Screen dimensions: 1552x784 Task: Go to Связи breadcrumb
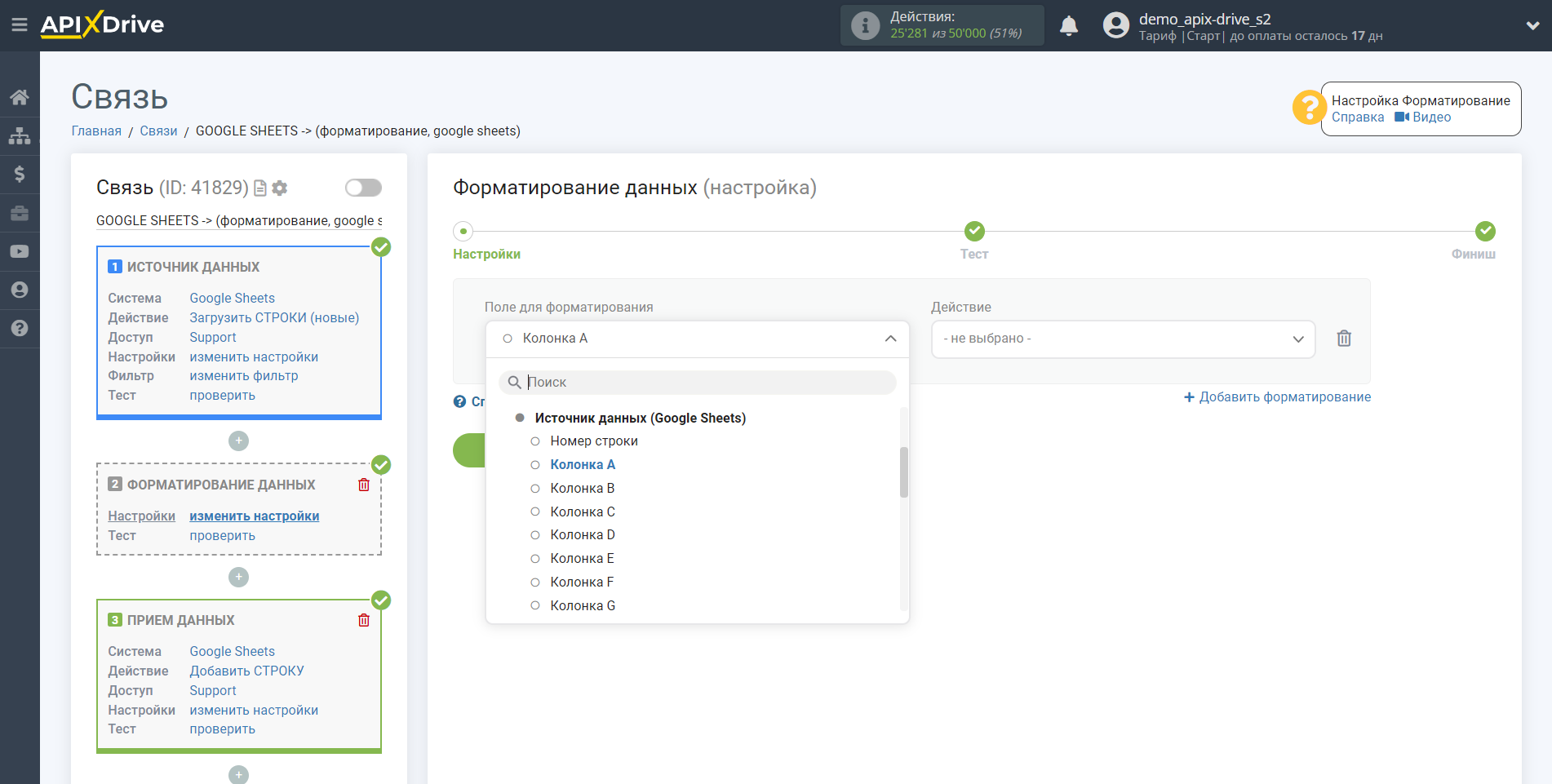pos(158,131)
